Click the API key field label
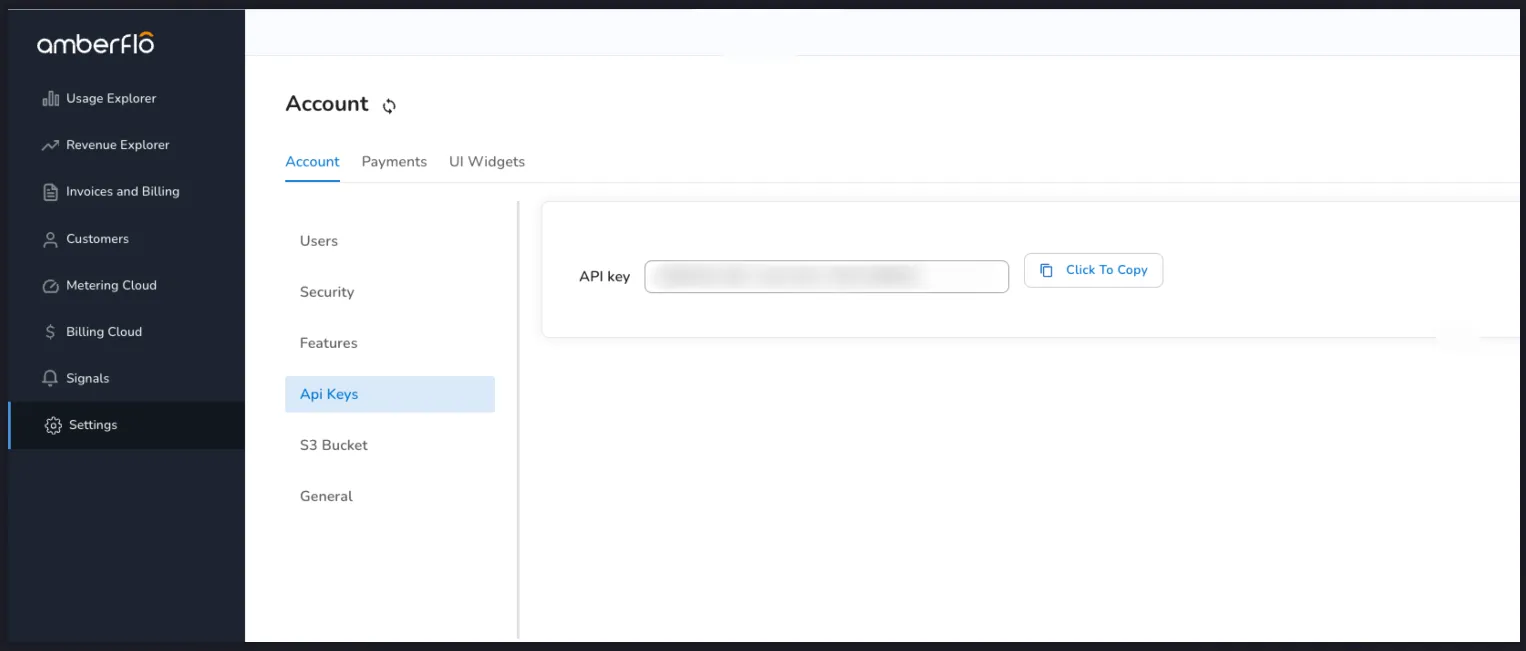 pyautogui.click(x=604, y=277)
